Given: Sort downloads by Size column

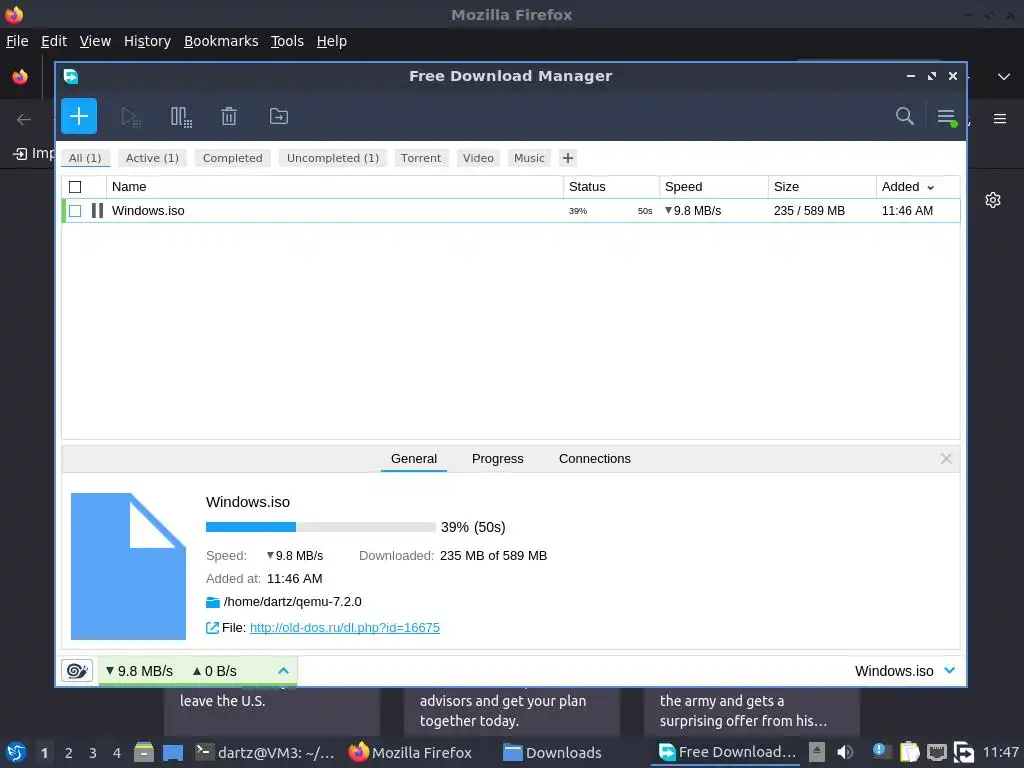Looking at the screenshot, I should [822, 187].
